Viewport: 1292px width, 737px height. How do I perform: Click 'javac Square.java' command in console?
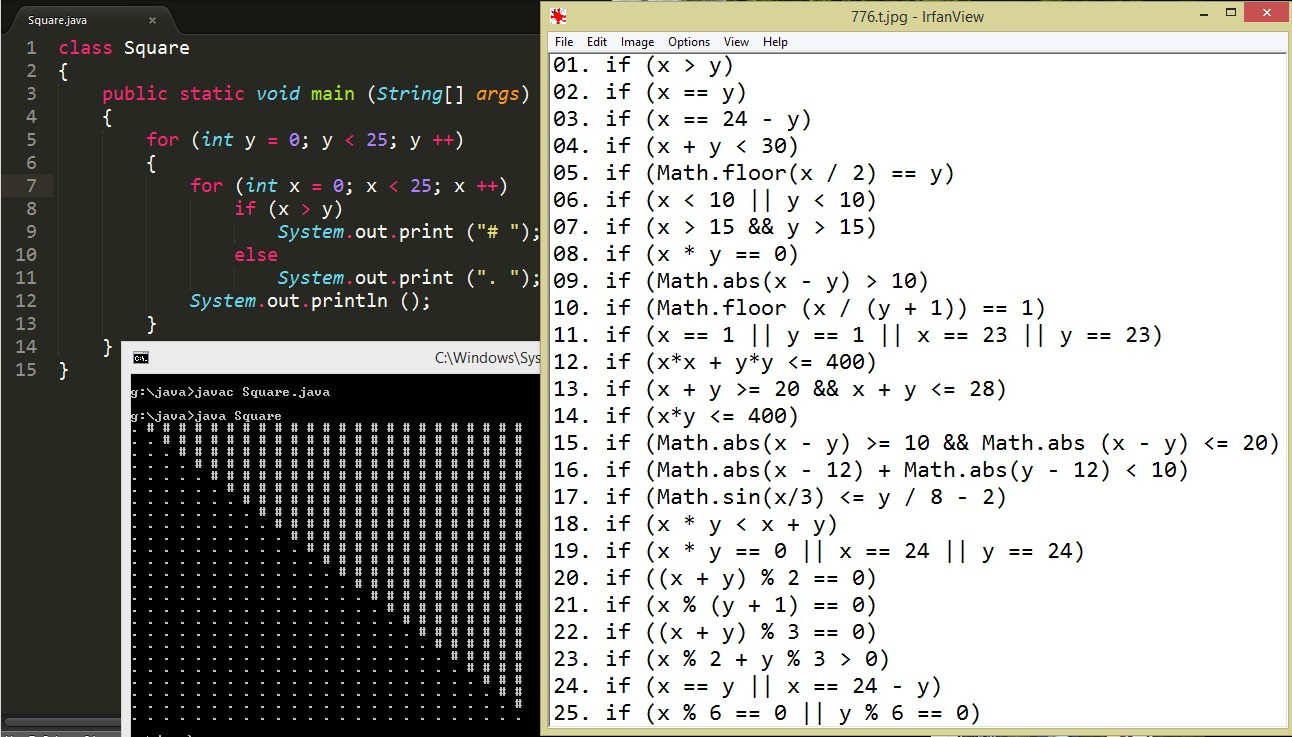[x=263, y=392]
